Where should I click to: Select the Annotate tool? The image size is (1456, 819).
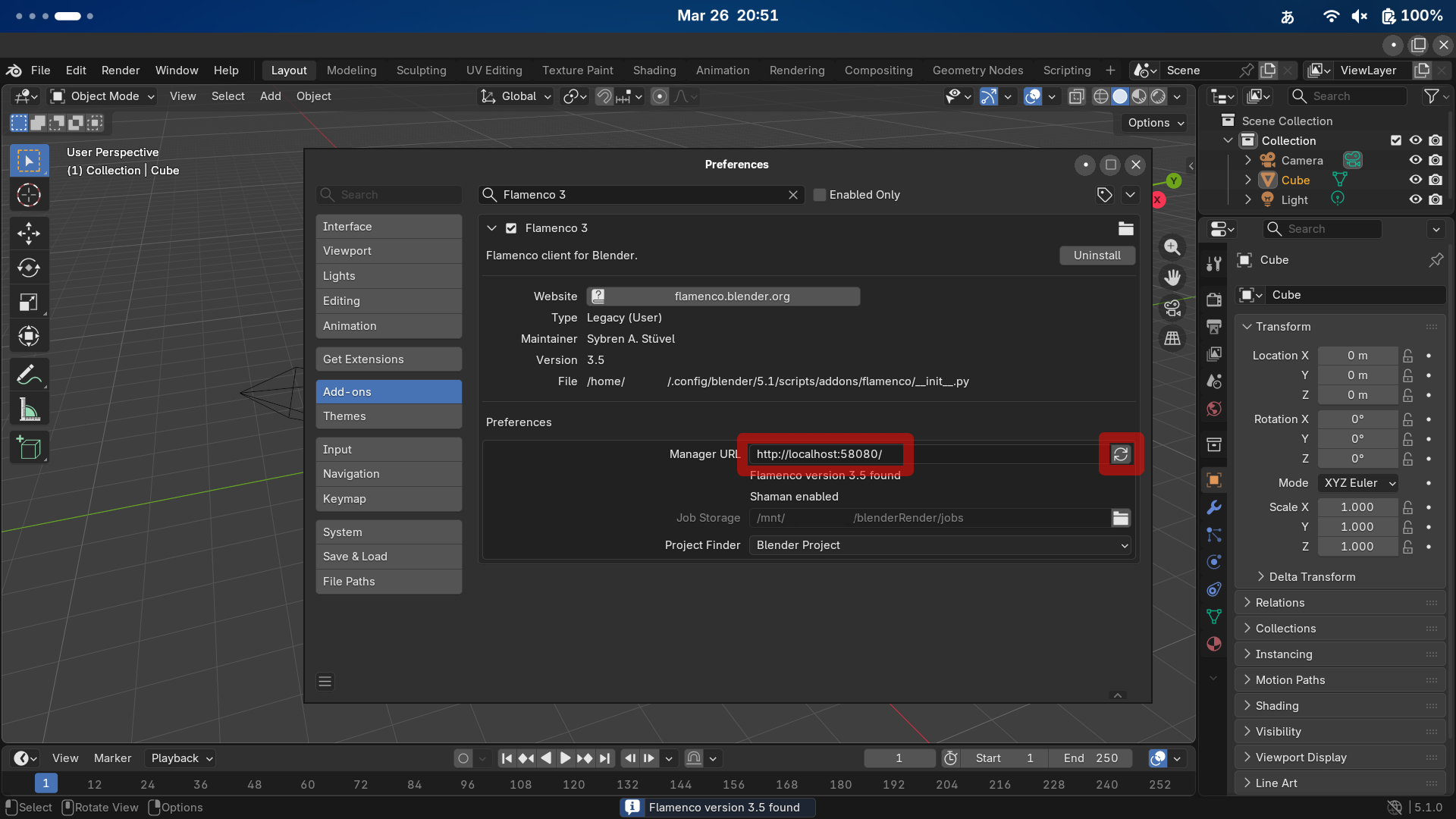point(29,375)
